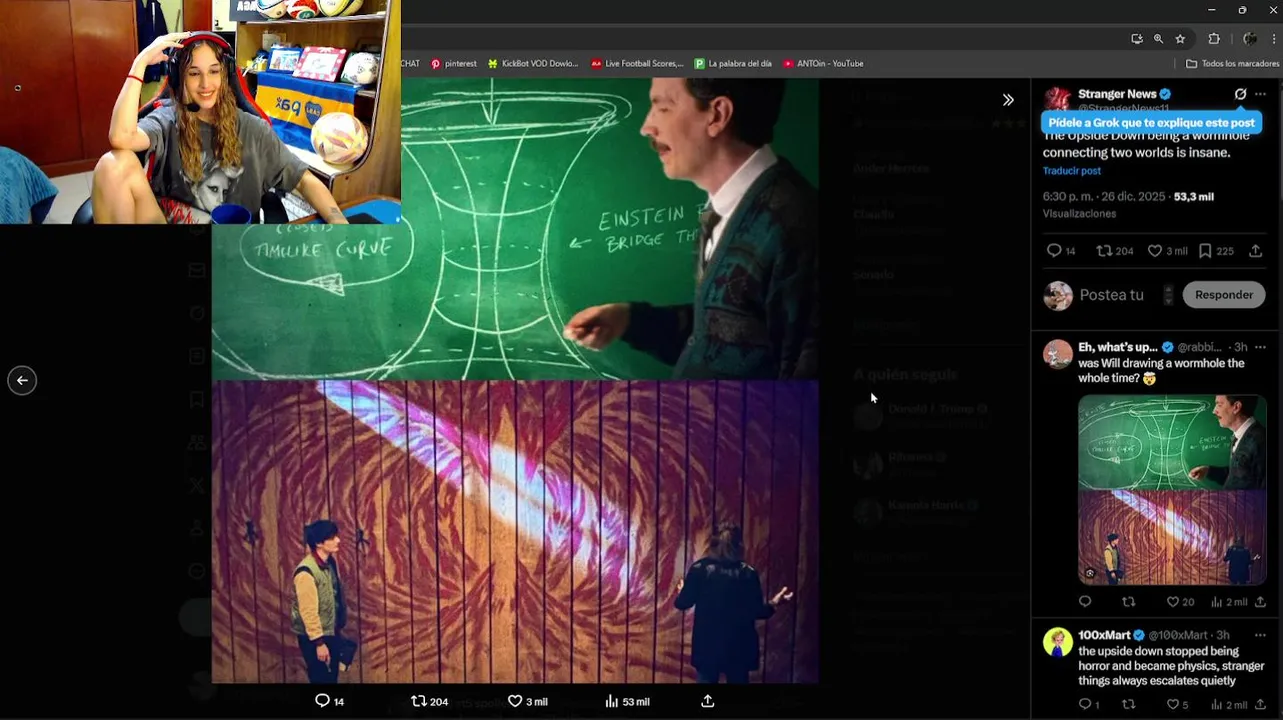Open Grok explain icon on Stranger News post
1283x720 pixels.
1240,94
